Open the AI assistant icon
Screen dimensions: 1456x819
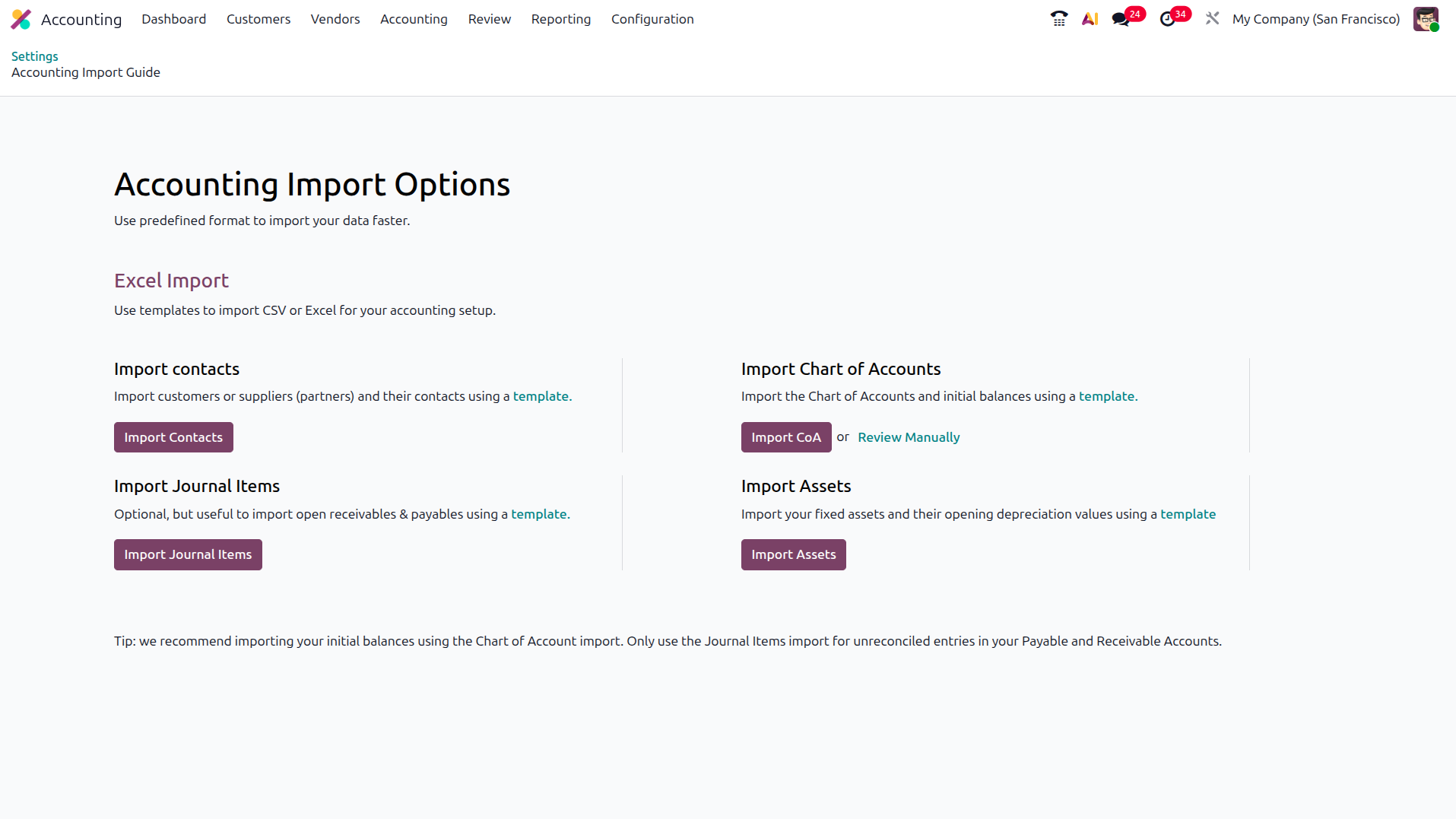point(1090,19)
